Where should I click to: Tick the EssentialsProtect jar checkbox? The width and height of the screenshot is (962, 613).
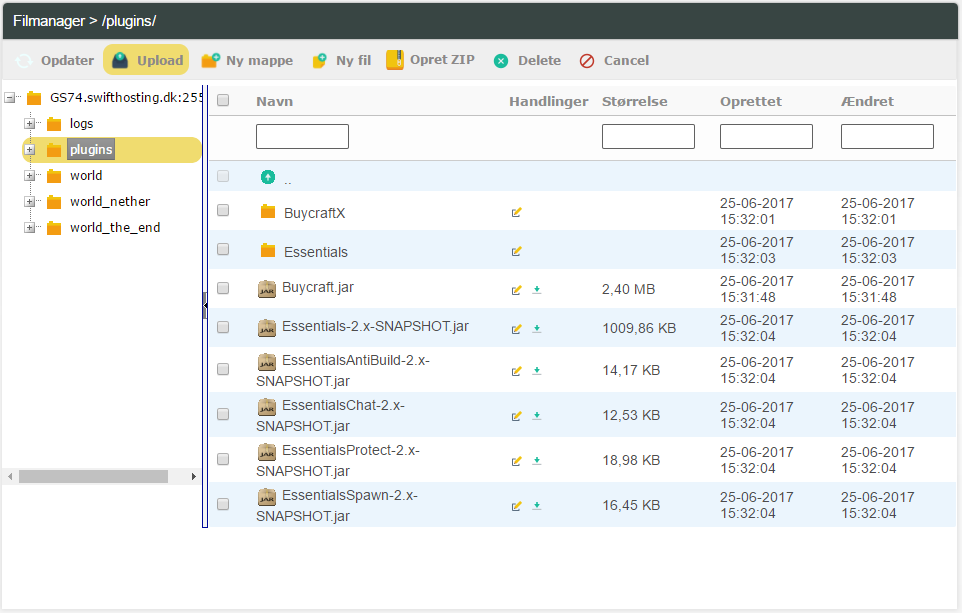(223, 459)
